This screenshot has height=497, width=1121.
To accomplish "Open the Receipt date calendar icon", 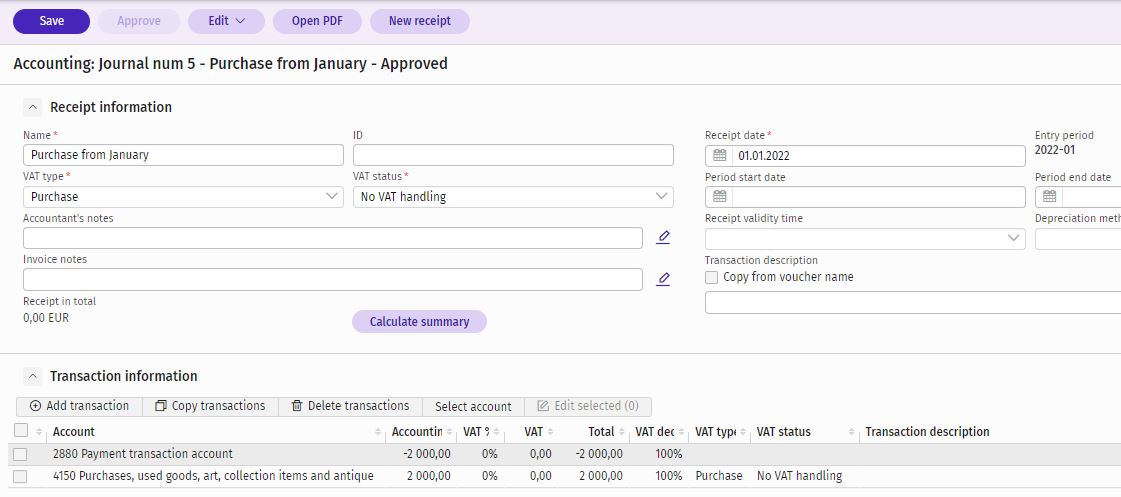I will pyautogui.click(x=719, y=155).
